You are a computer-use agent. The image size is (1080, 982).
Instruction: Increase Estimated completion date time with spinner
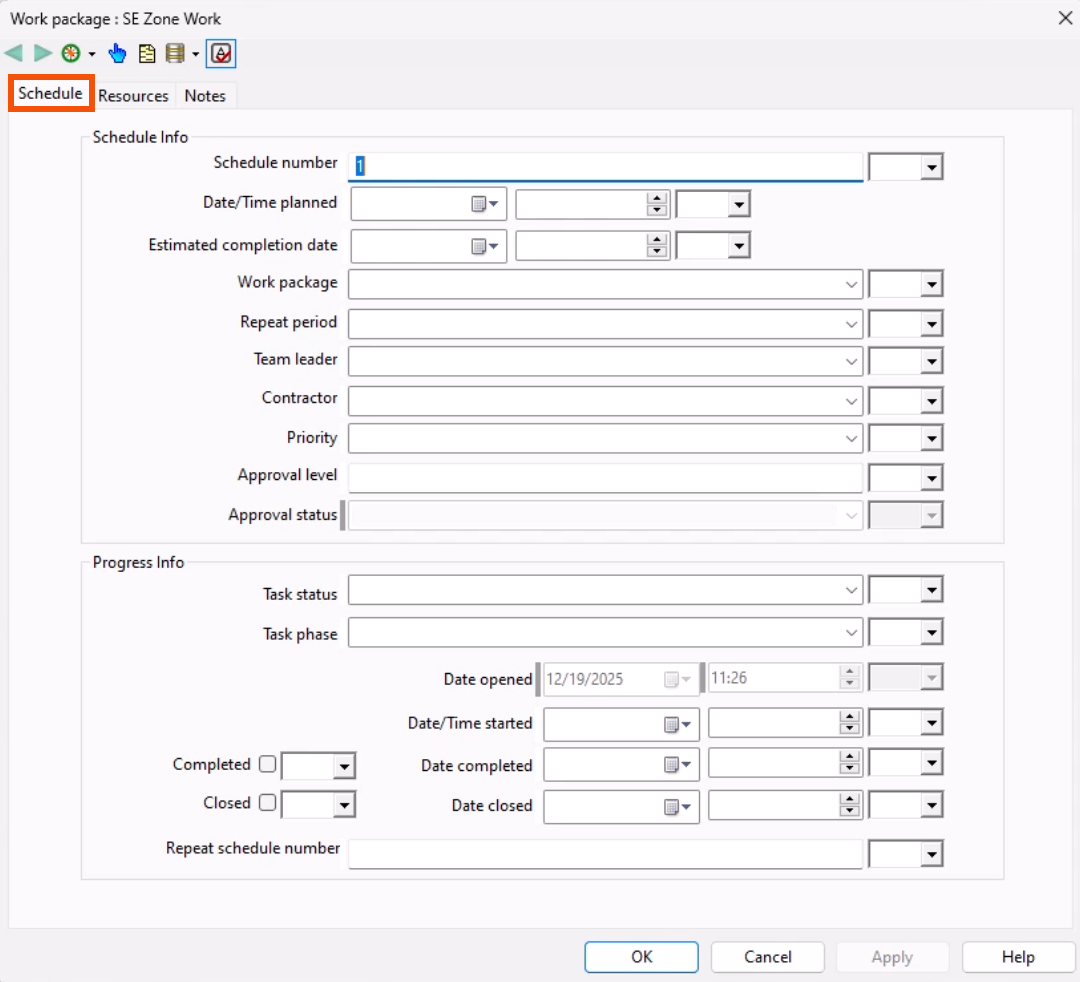pos(657,239)
